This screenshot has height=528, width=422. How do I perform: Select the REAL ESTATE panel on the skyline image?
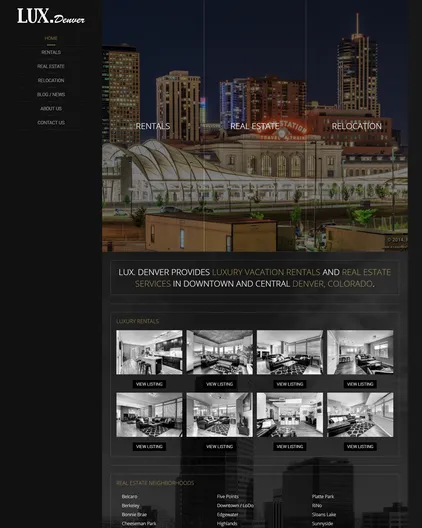(x=255, y=126)
